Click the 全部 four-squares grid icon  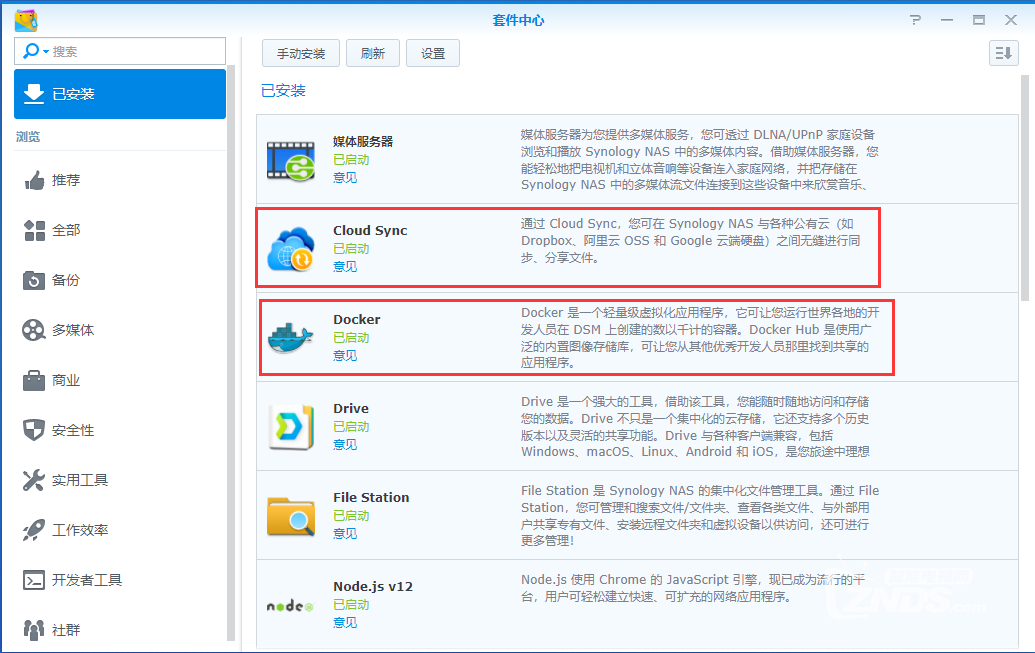point(34,230)
